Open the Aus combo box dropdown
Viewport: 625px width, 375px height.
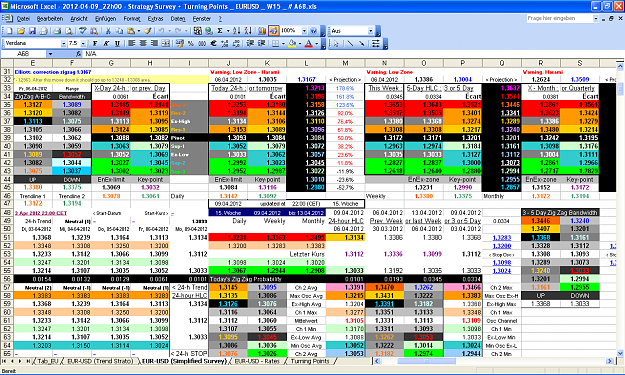pyautogui.click(x=371, y=31)
